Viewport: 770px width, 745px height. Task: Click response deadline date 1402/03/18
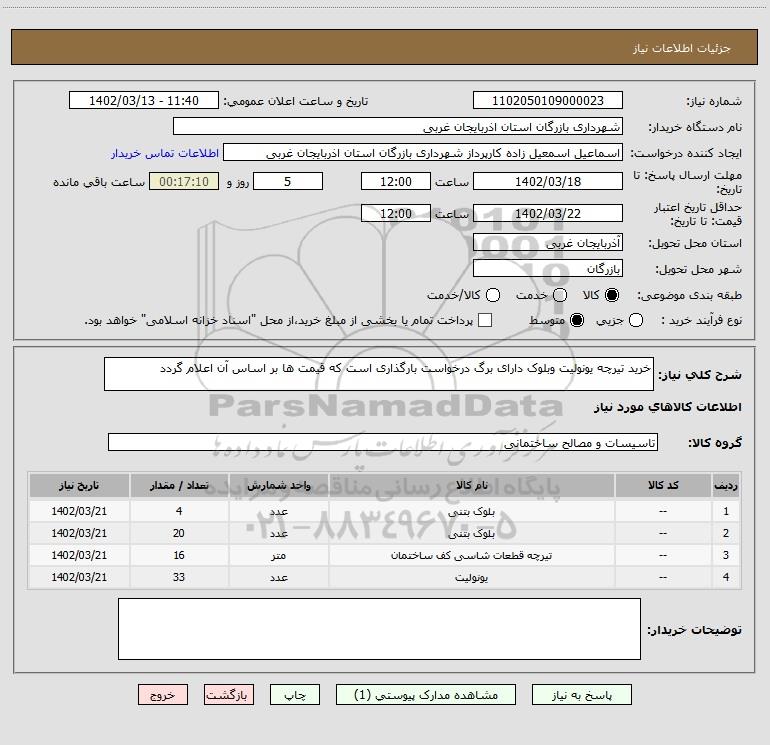(548, 181)
